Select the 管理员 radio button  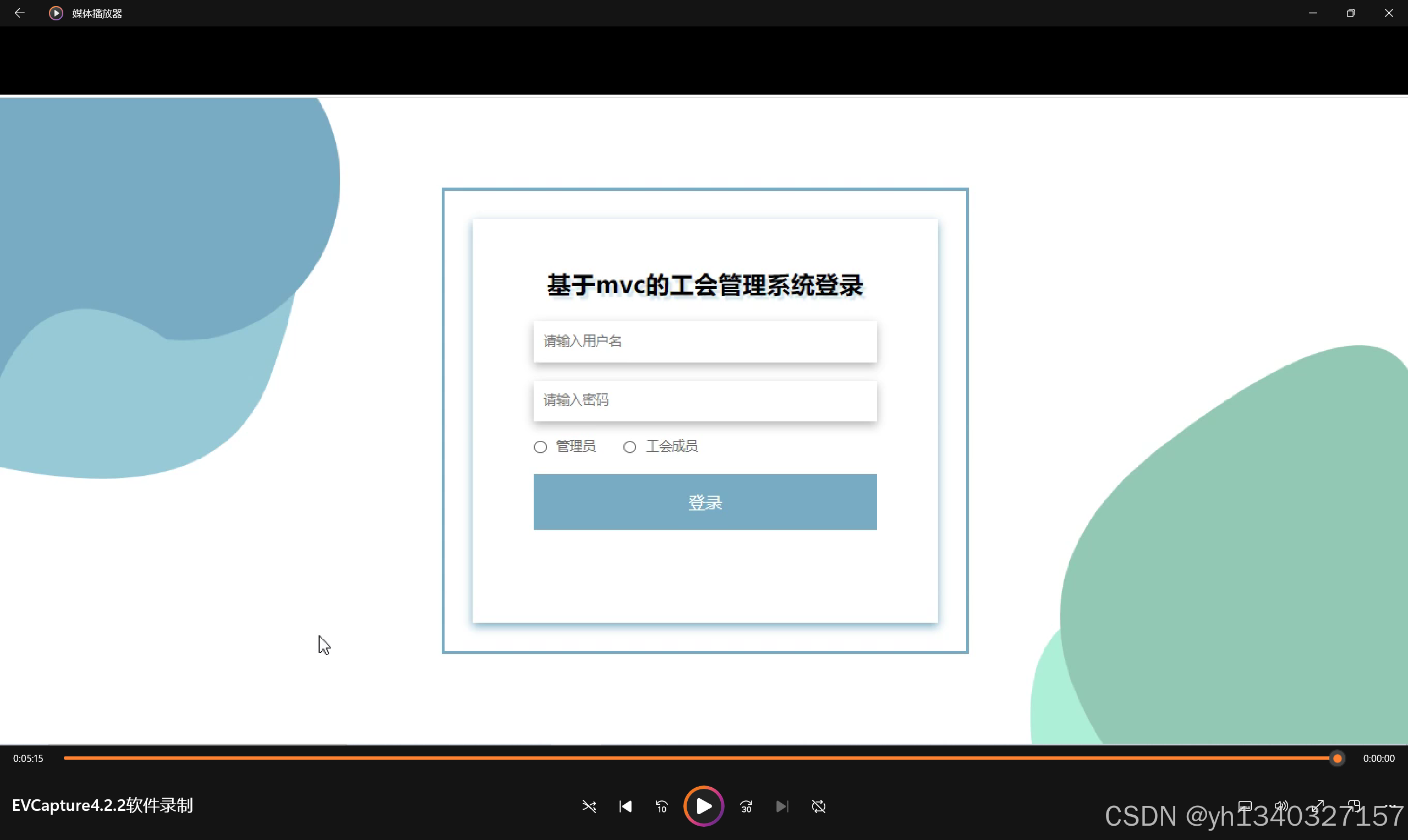tap(540, 447)
